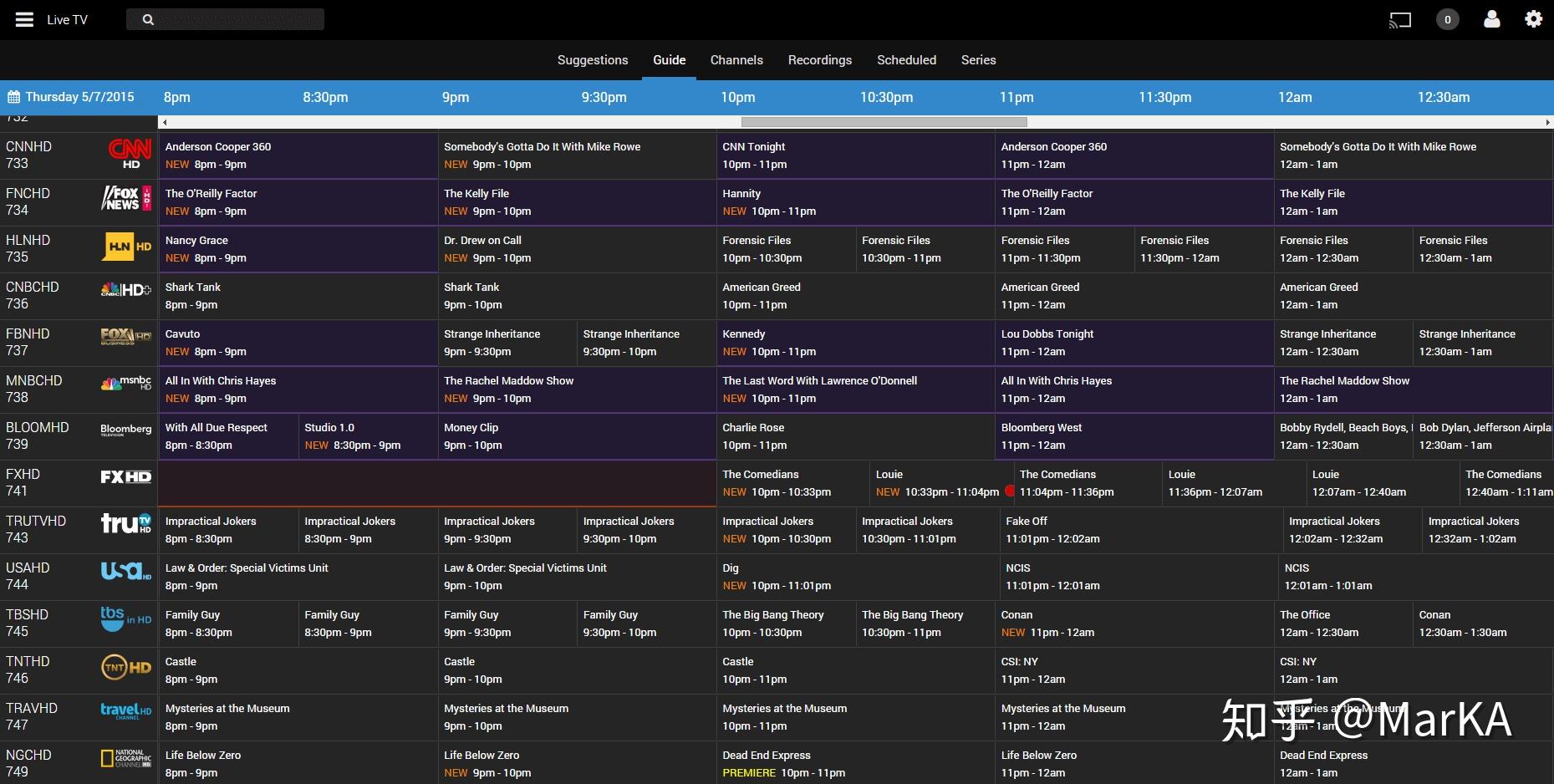This screenshot has width=1554, height=784.
Task: Select the USA HD channel logo
Action: [x=126, y=570]
